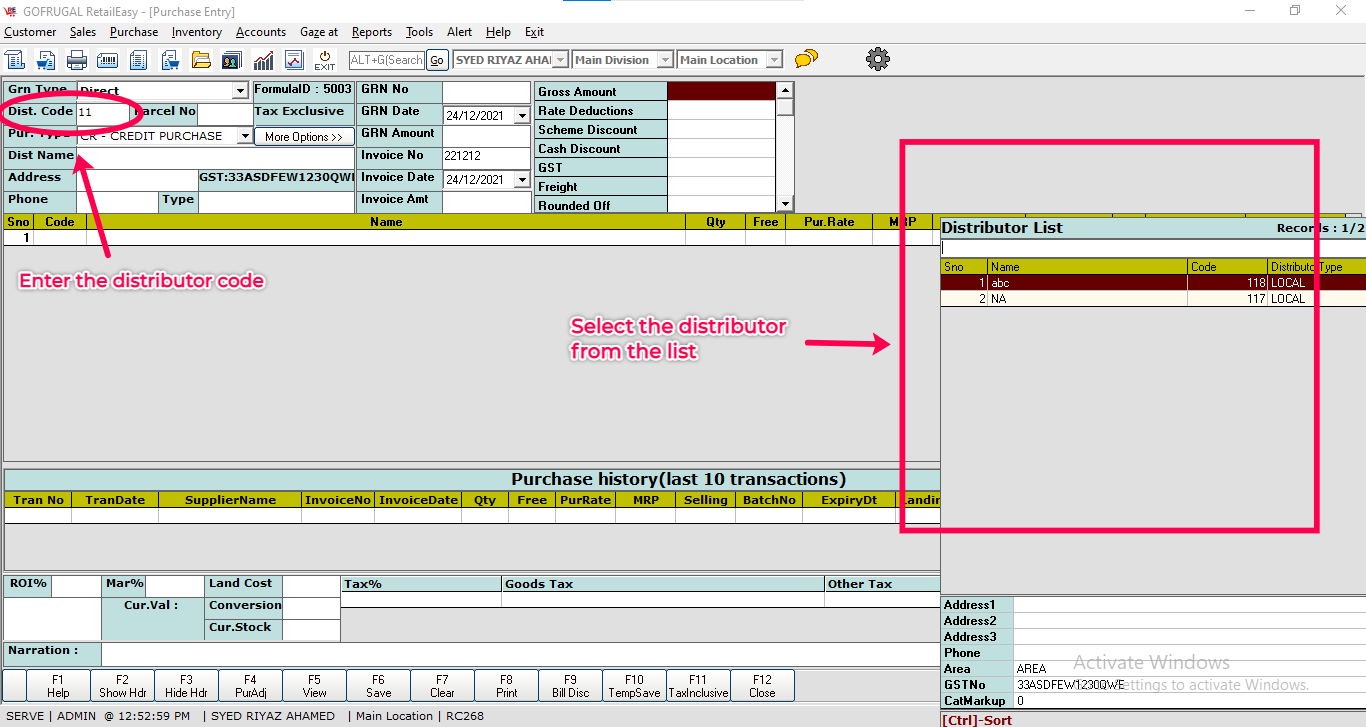Click the F10 TempSave button
This screenshot has width=1366, height=727.
[x=634, y=685]
